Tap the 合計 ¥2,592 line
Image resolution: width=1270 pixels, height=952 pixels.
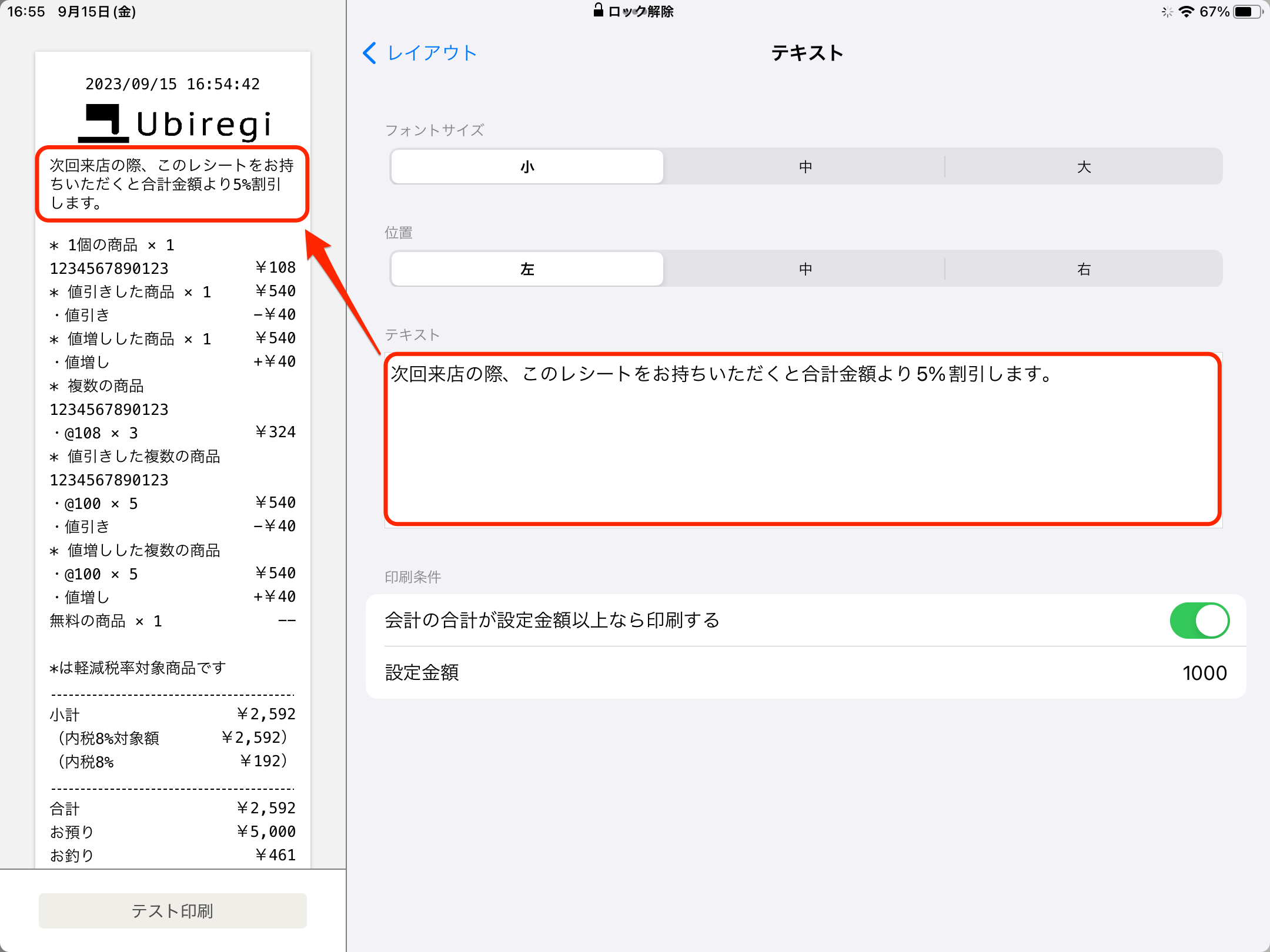173,809
